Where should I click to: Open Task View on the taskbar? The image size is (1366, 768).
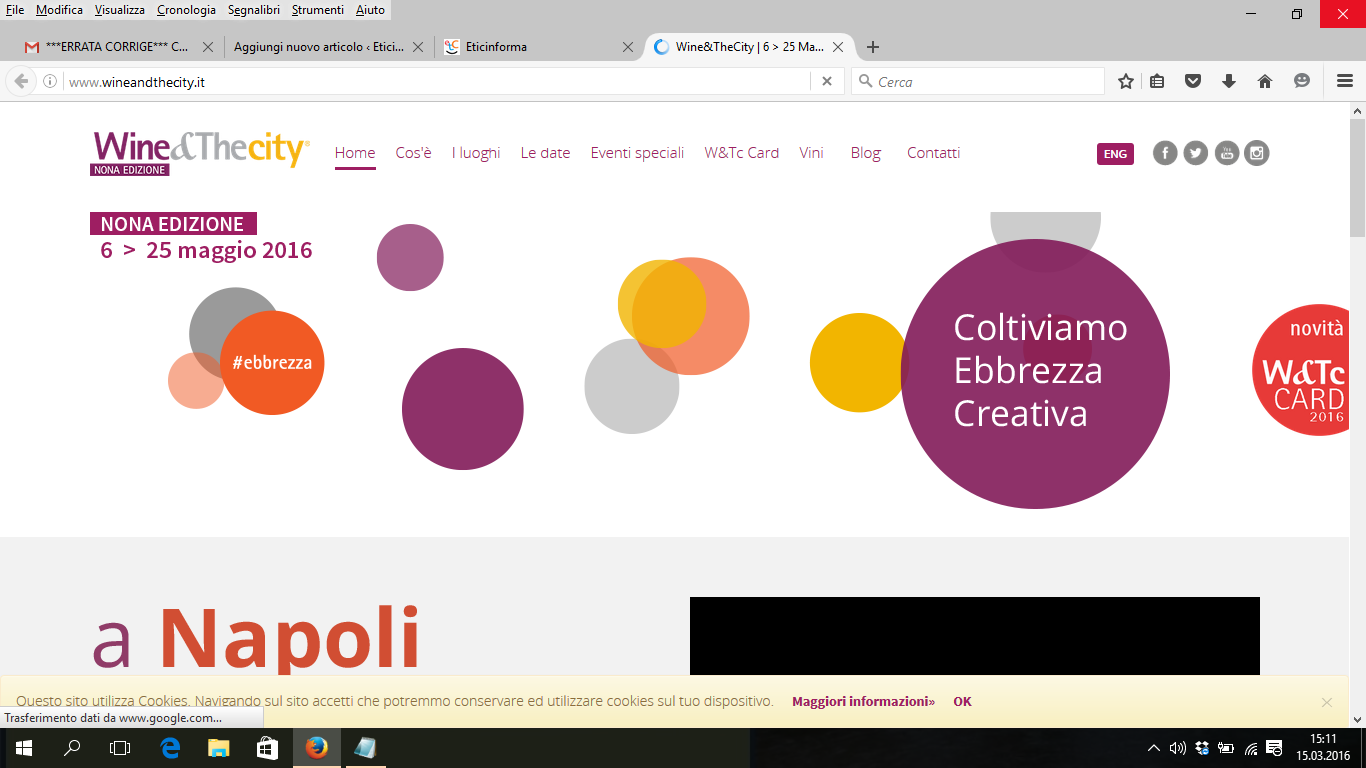(120, 748)
